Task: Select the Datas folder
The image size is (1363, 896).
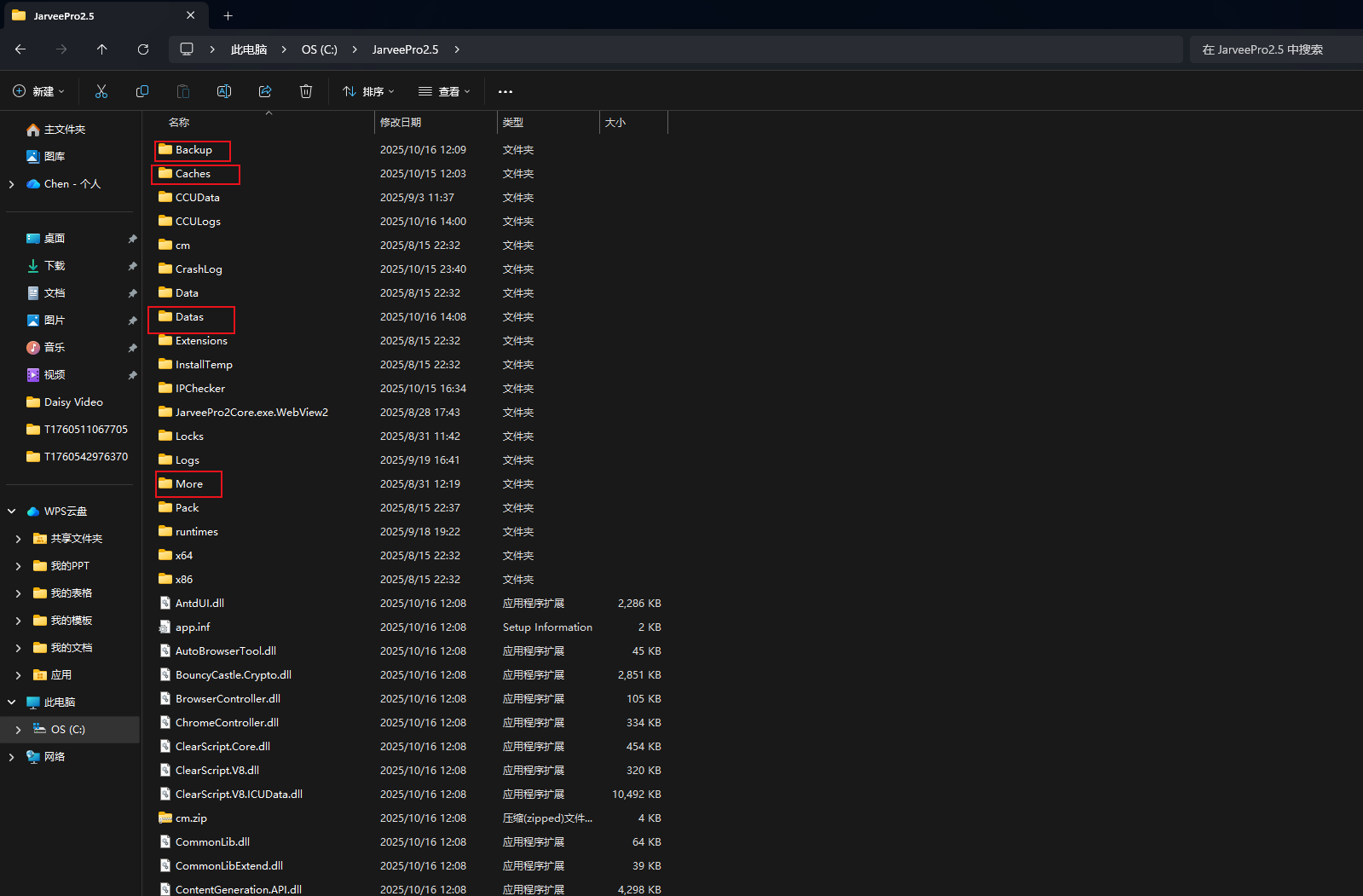Action: 189,317
